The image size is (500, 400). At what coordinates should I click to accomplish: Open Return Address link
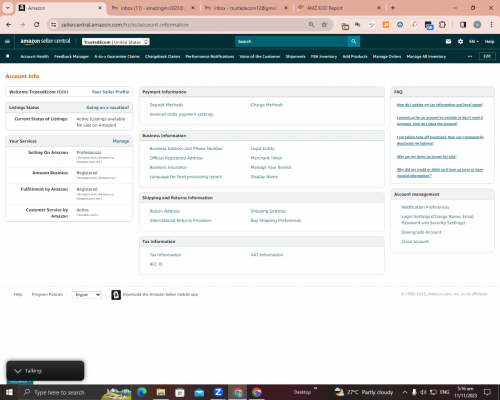(x=165, y=211)
